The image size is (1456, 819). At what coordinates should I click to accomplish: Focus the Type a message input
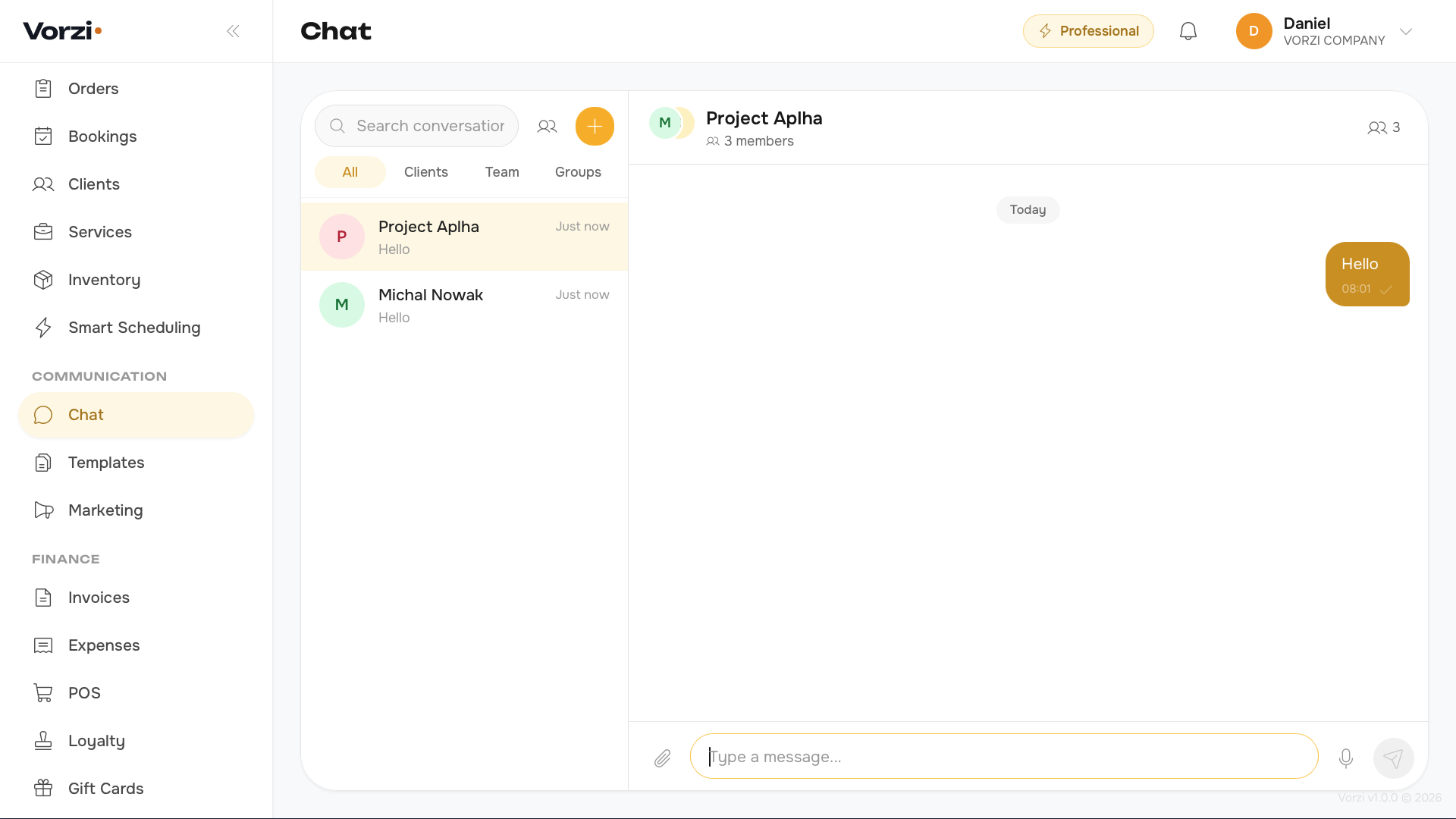click(x=1004, y=757)
